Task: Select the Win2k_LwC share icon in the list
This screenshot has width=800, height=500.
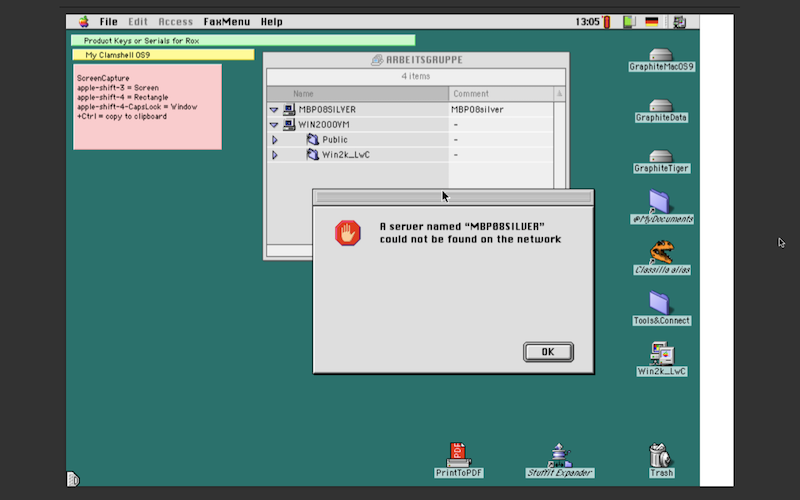Action: tap(313, 155)
